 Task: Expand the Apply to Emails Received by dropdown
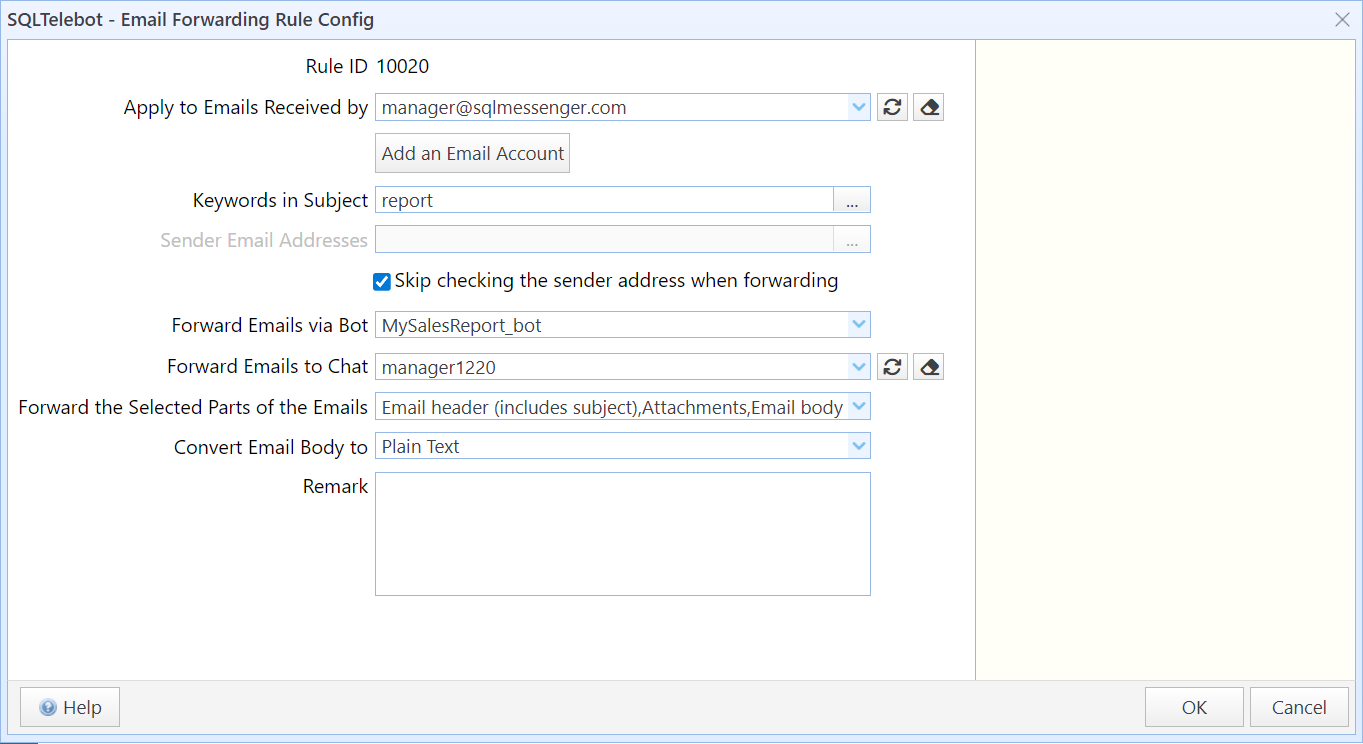858,108
